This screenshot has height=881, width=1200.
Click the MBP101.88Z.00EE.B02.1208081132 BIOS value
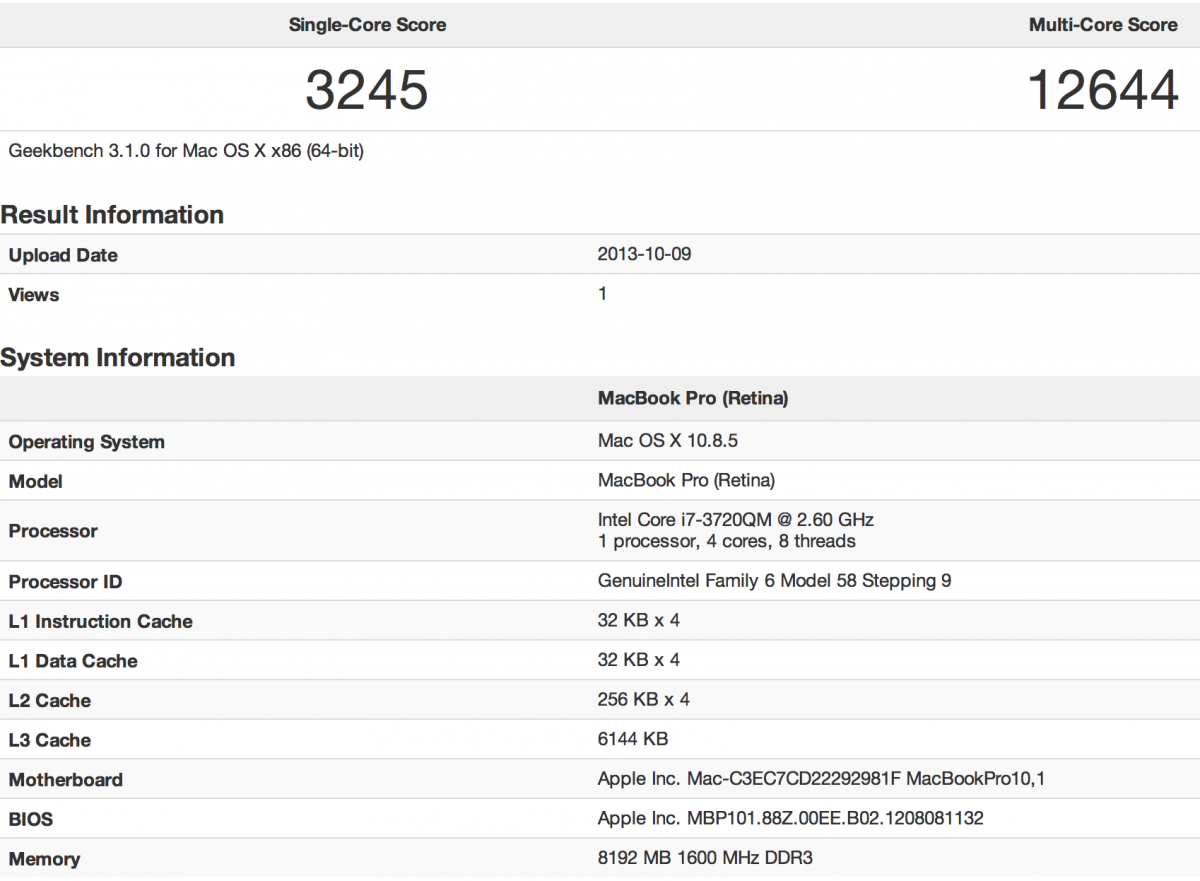pos(790,819)
